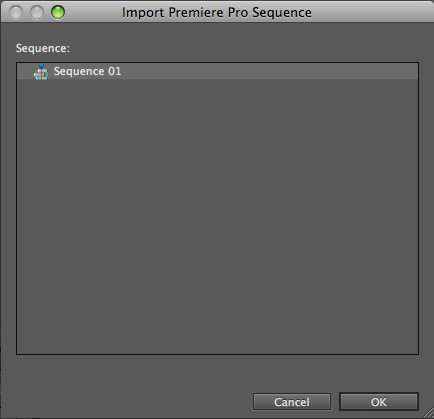Click the title bar area right of the title
The height and width of the screenshot is (419, 434).
[x=370, y=12]
